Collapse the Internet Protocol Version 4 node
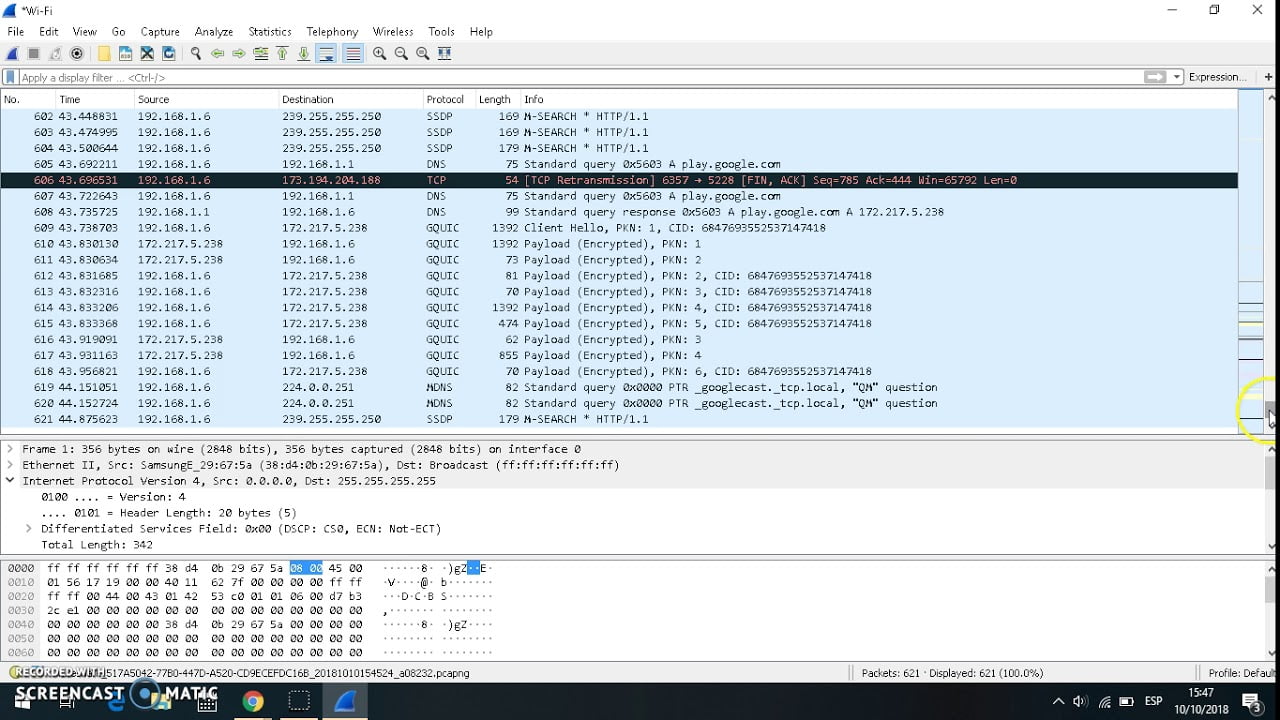 click(10, 481)
